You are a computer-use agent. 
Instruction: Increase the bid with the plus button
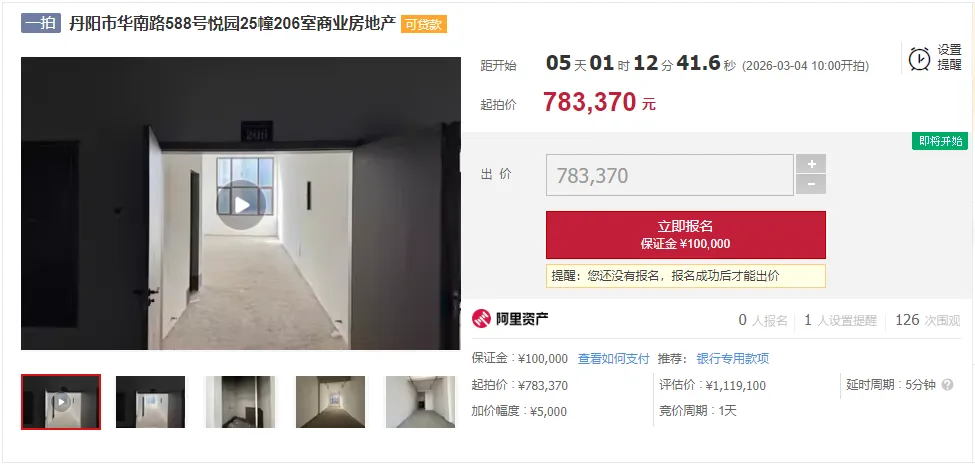tap(811, 164)
